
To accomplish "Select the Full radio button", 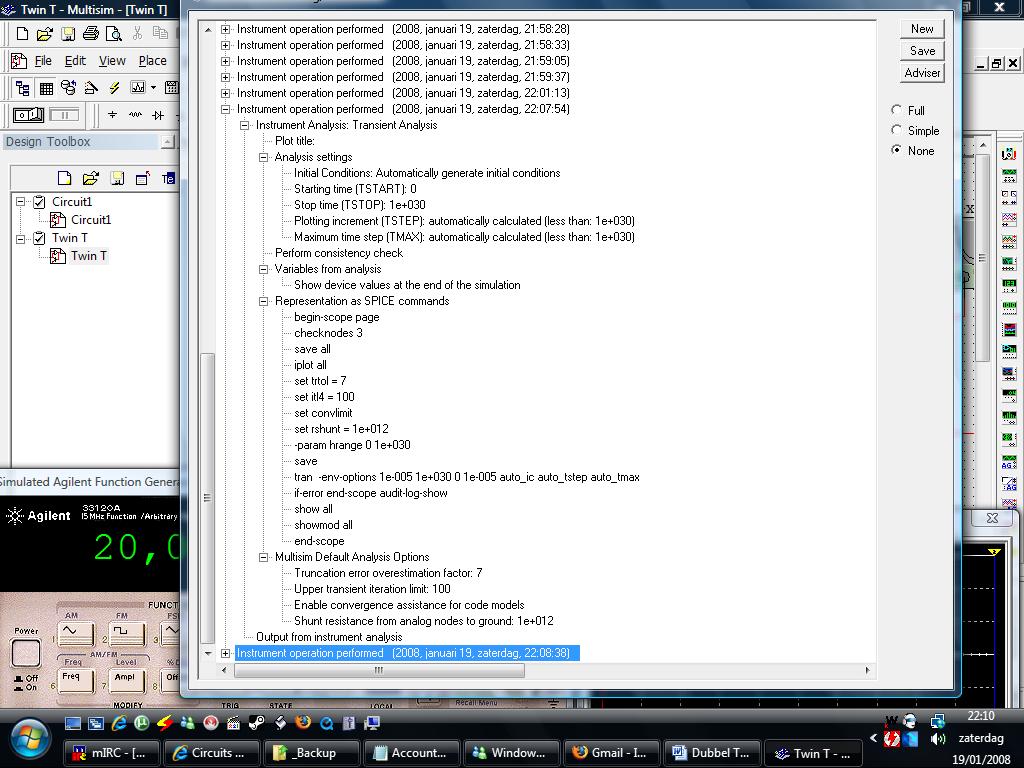I will pos(897,110).
